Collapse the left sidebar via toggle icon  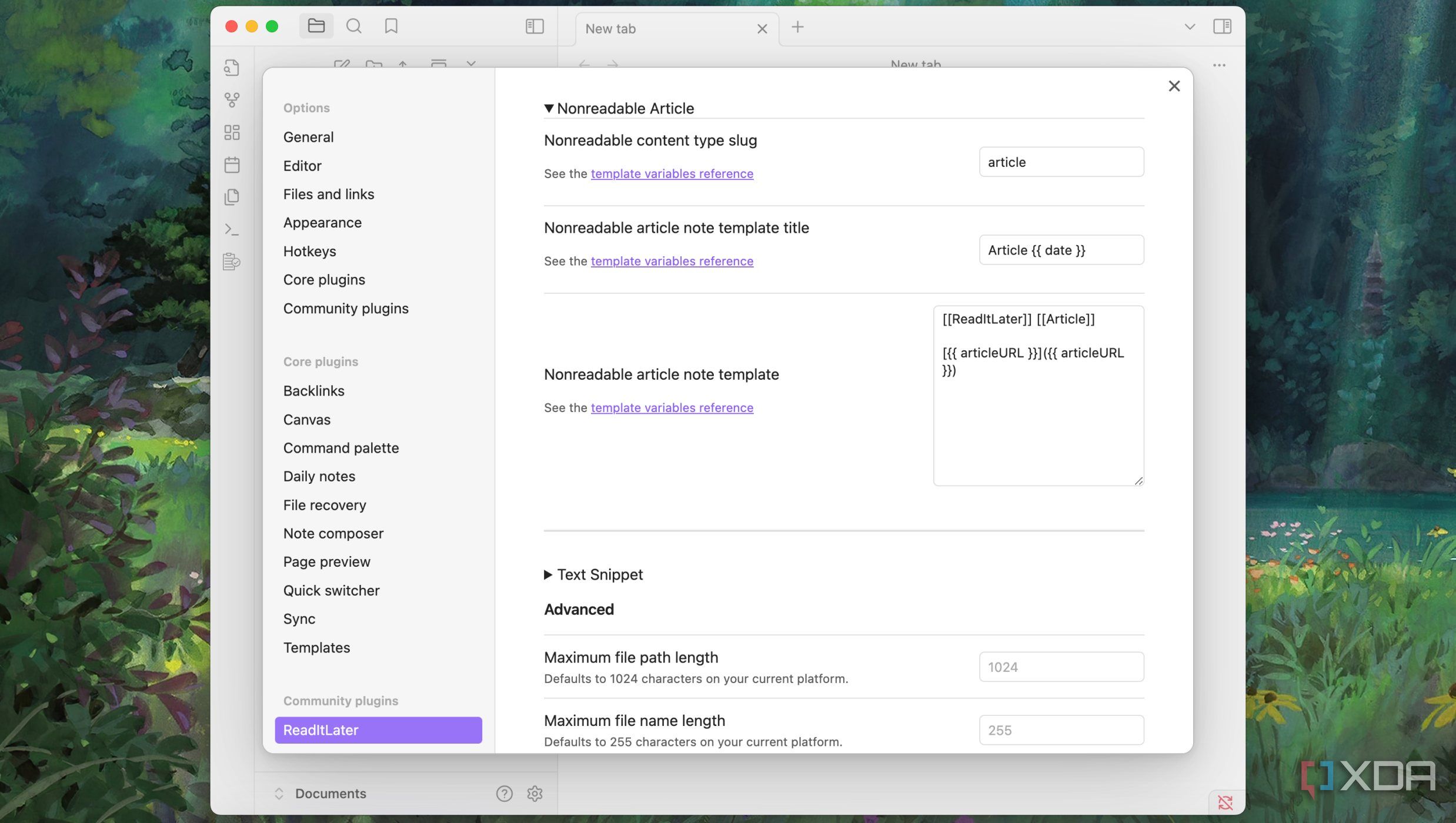tap(534, 26)
